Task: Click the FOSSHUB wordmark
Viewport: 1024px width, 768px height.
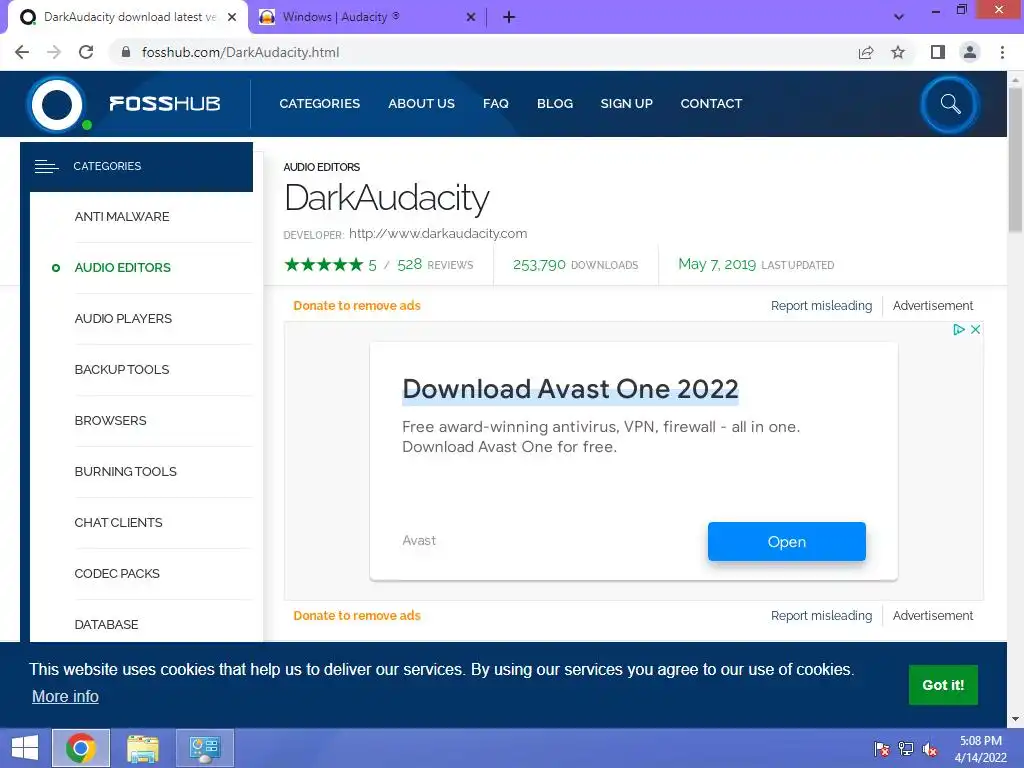Action: [x=165, y=103]
